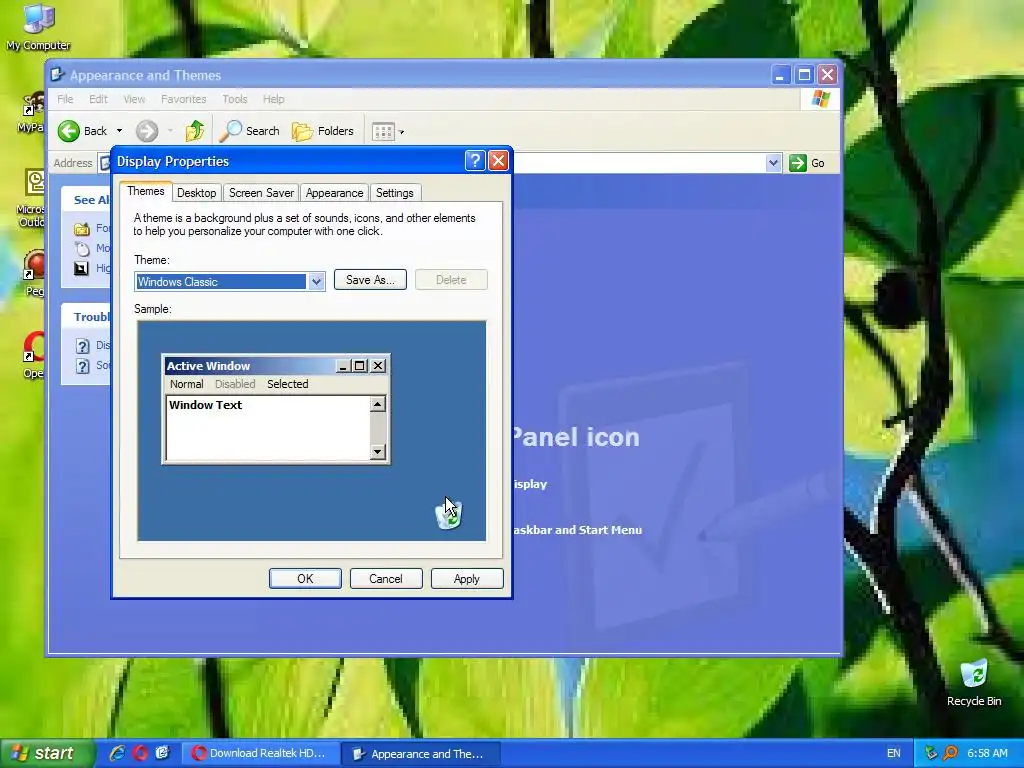Click the Apply button
1024x768 pixels.
(467, 579)
